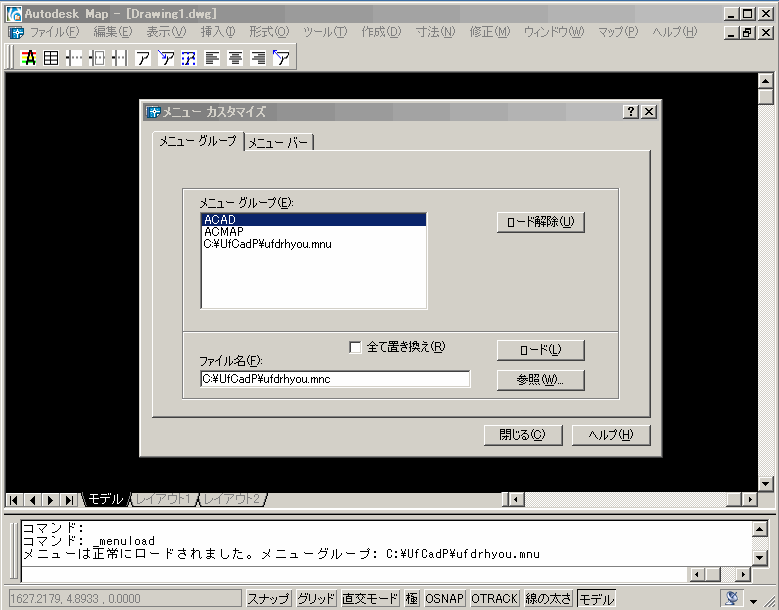779x610 pixels.
Task: Click the ア icon with dotted blue frame
Action: 189,58
